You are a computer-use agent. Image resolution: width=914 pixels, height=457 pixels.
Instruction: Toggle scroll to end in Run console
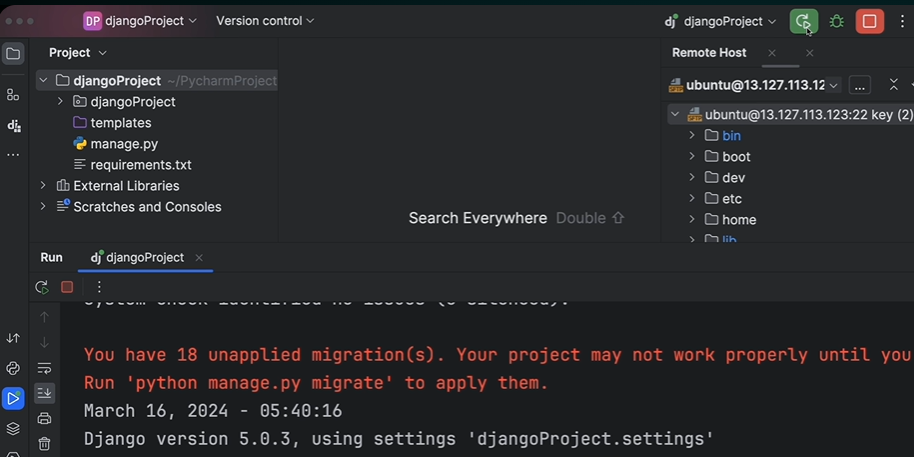point(44,393)
